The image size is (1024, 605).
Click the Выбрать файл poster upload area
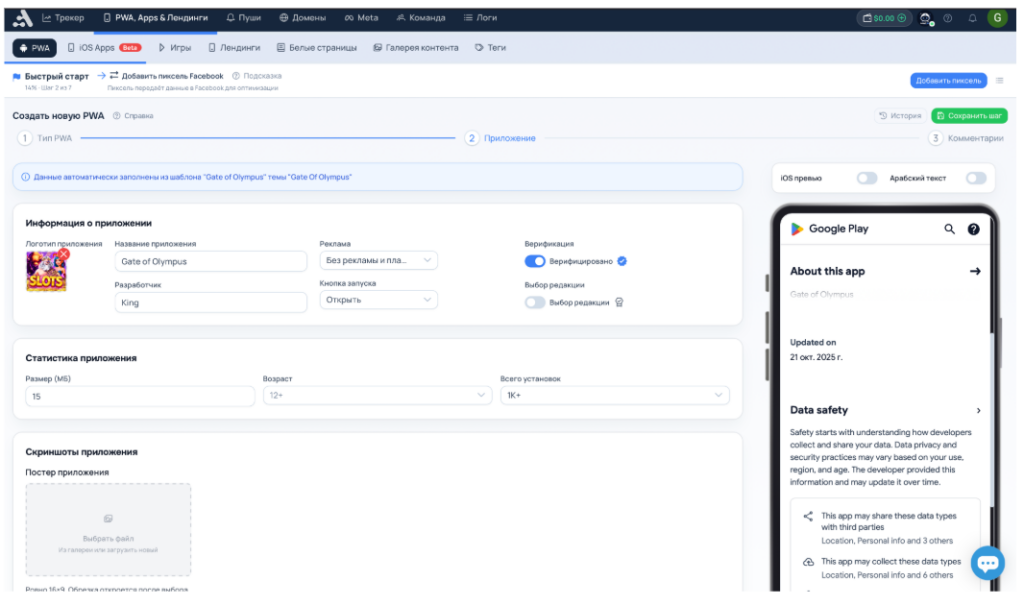click(x=108, y=530)
